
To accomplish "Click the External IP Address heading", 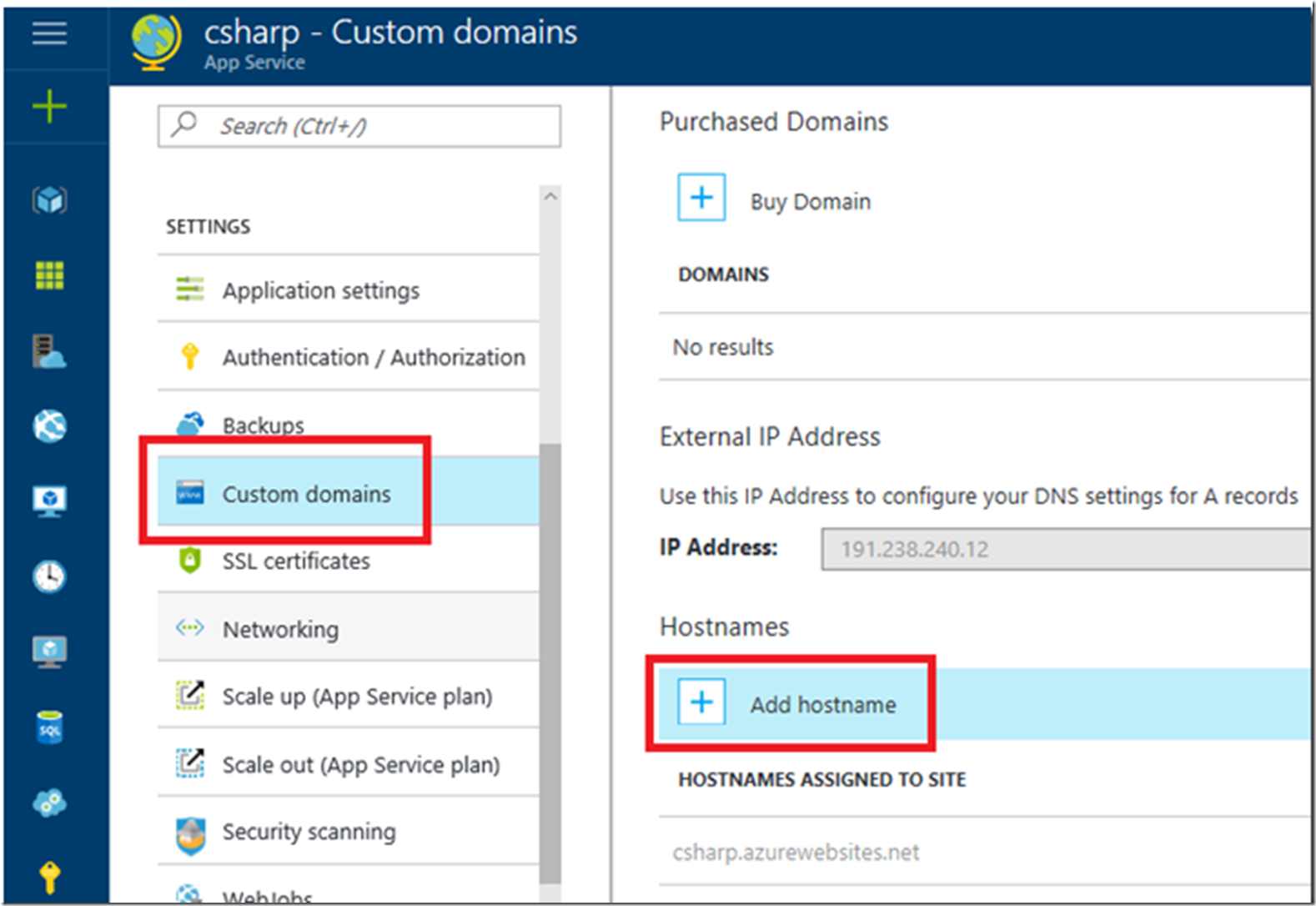I will click(x=769, y=436).
